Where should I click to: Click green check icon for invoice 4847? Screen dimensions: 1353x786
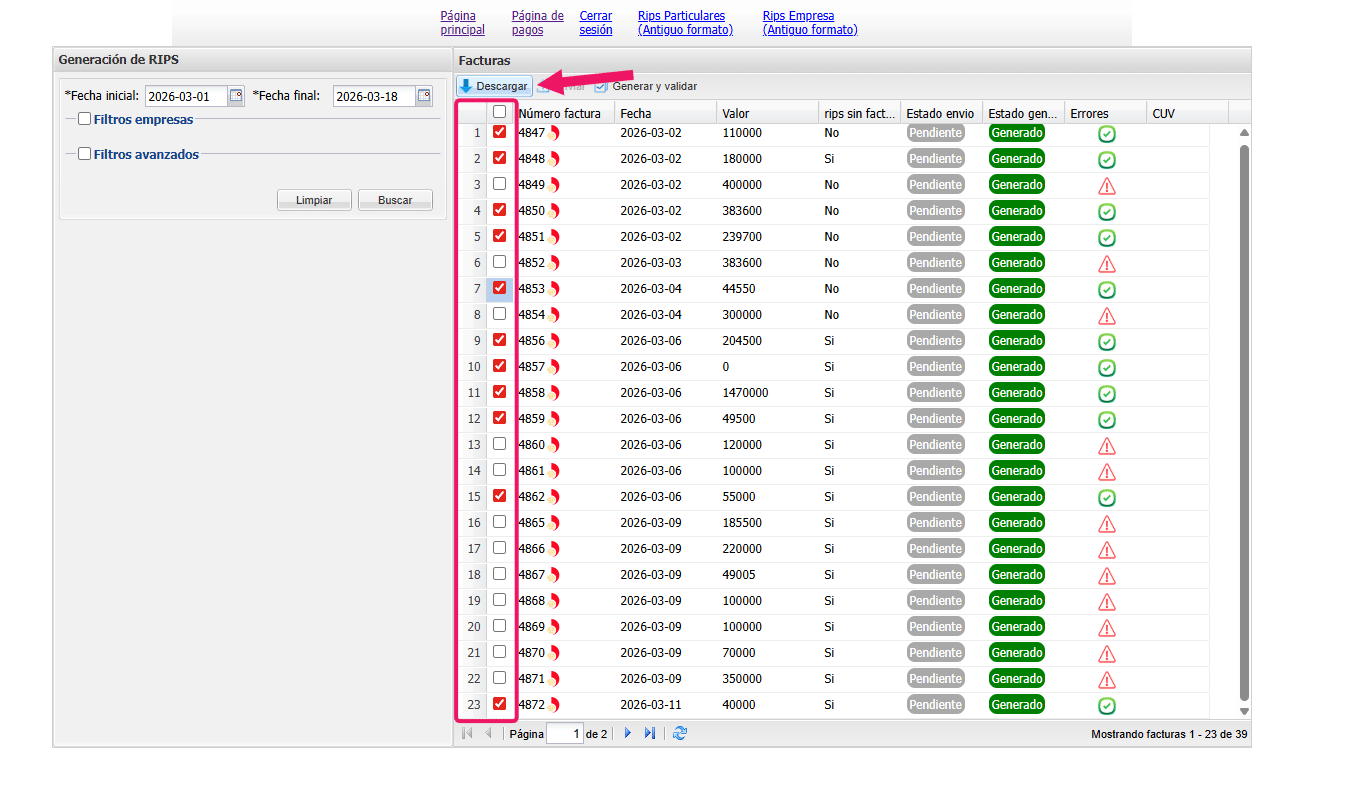1106,134
